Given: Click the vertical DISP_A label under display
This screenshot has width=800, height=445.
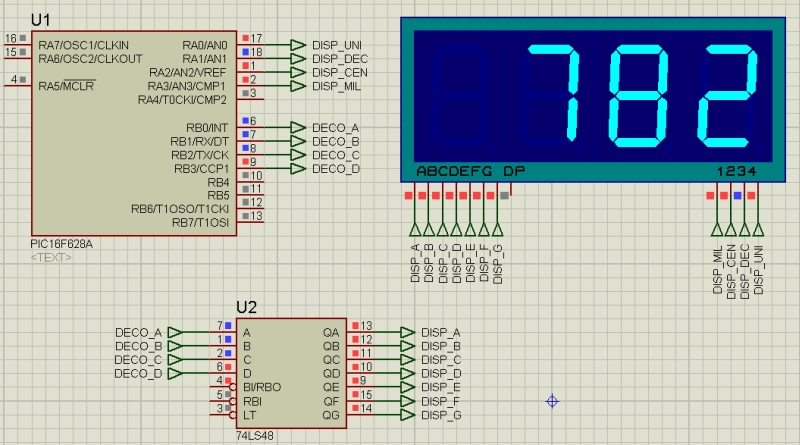Looking at the screenshot, I should 415,263.
